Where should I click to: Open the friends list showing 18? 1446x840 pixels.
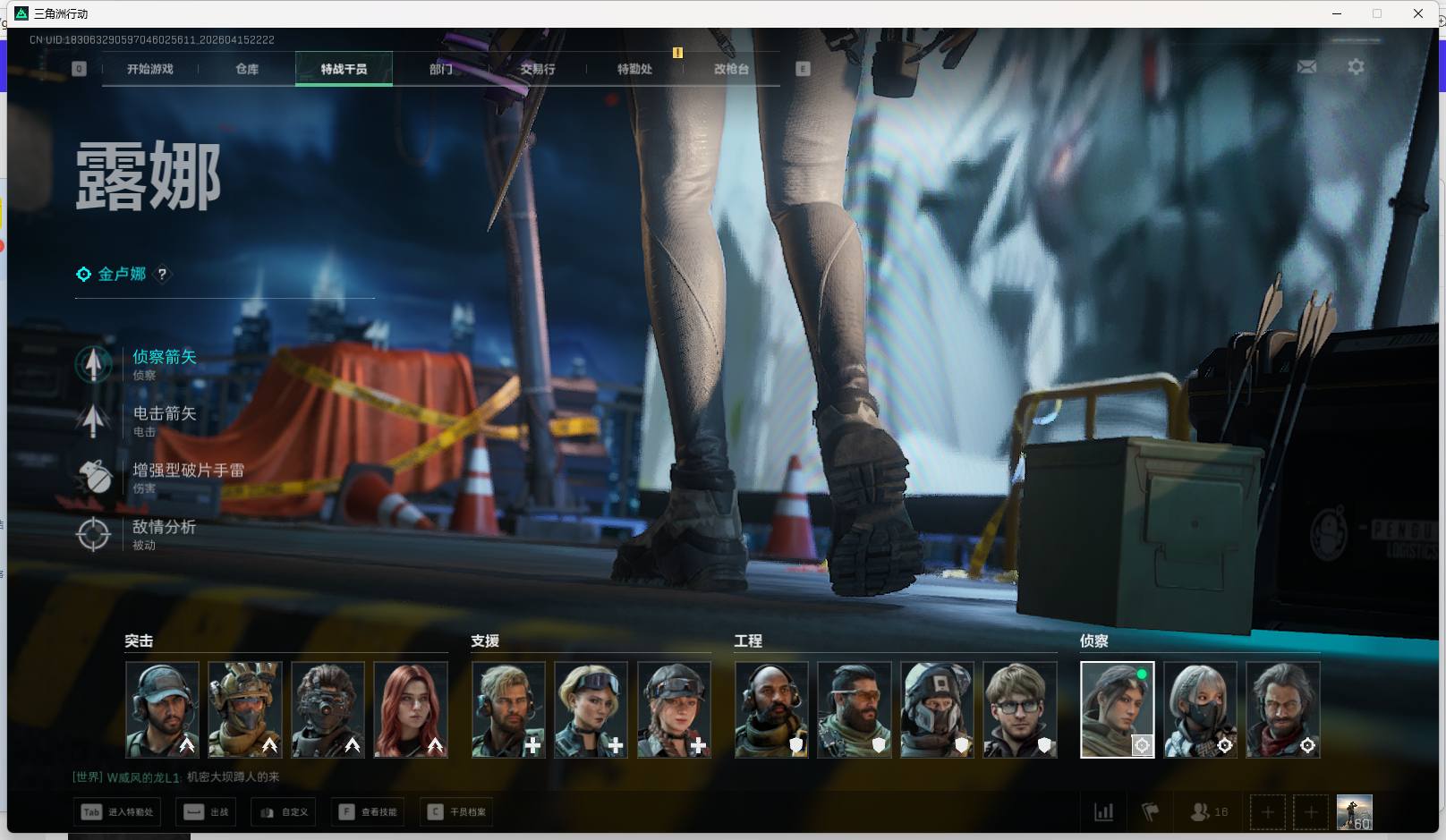pos(1209,812)
